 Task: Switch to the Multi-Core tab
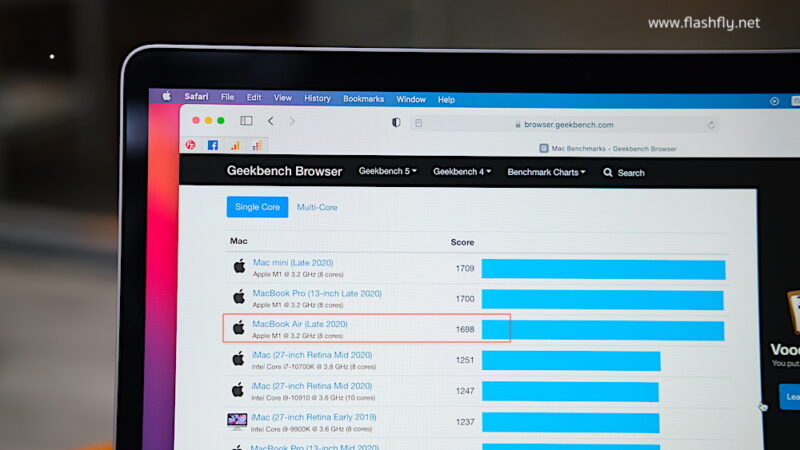click(317, 207)
